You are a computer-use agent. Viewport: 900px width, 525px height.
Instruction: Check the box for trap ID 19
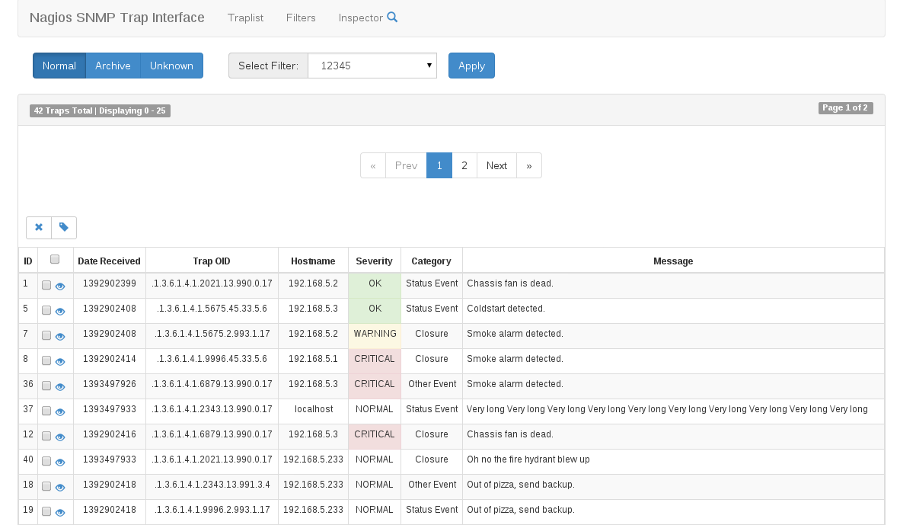coord(46,512)
